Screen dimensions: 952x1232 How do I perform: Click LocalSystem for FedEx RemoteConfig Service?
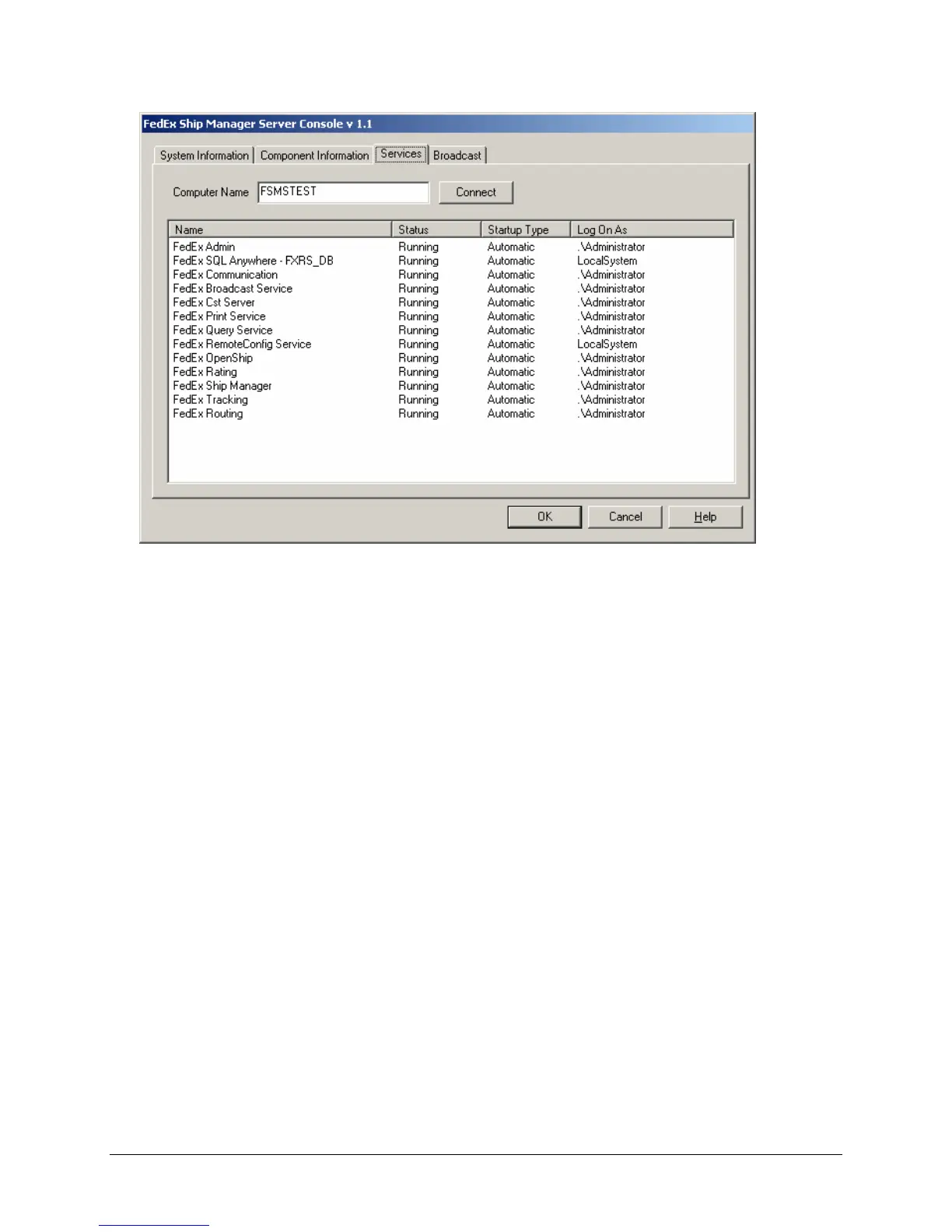coord(607,345)
